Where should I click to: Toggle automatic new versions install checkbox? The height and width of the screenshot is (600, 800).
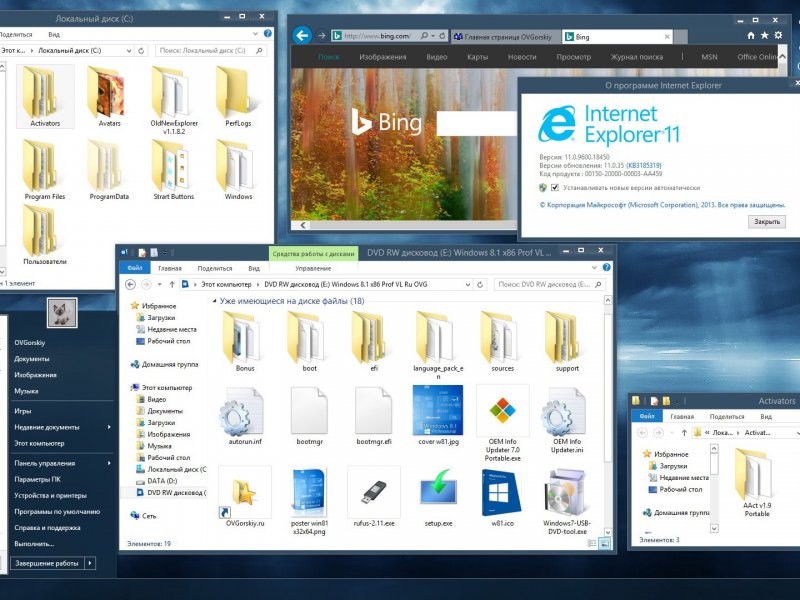(555, 188)
